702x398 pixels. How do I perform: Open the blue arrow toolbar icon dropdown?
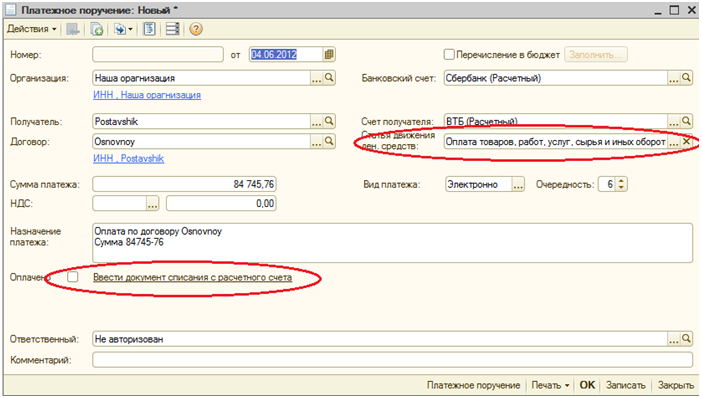click(123, 30)
